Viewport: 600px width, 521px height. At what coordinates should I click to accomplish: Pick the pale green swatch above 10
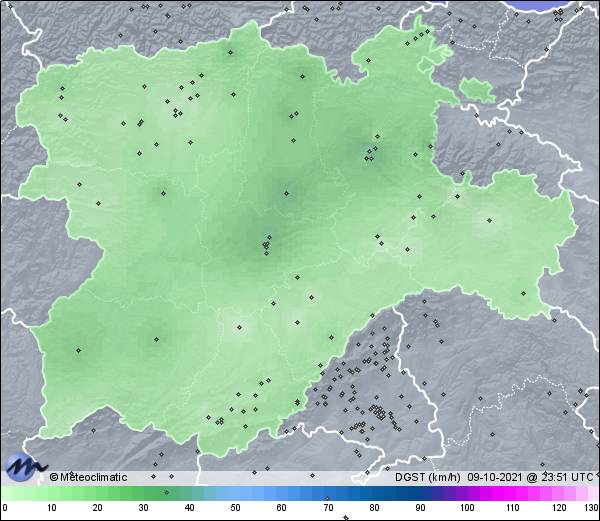point(52,494)
